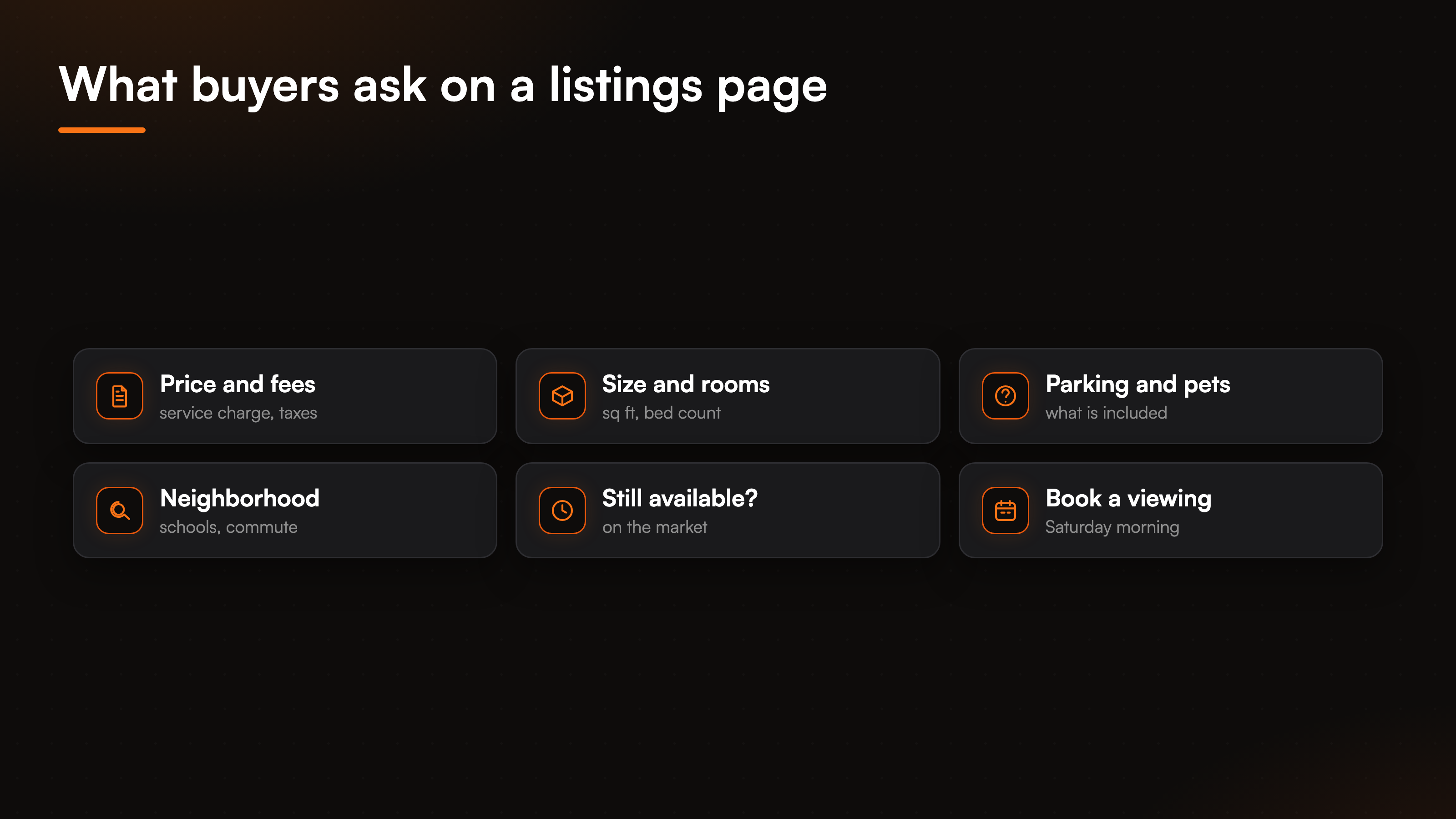Select the Parking and pets heading
The image size is (1456, 819).
(x=1137, y=385)
